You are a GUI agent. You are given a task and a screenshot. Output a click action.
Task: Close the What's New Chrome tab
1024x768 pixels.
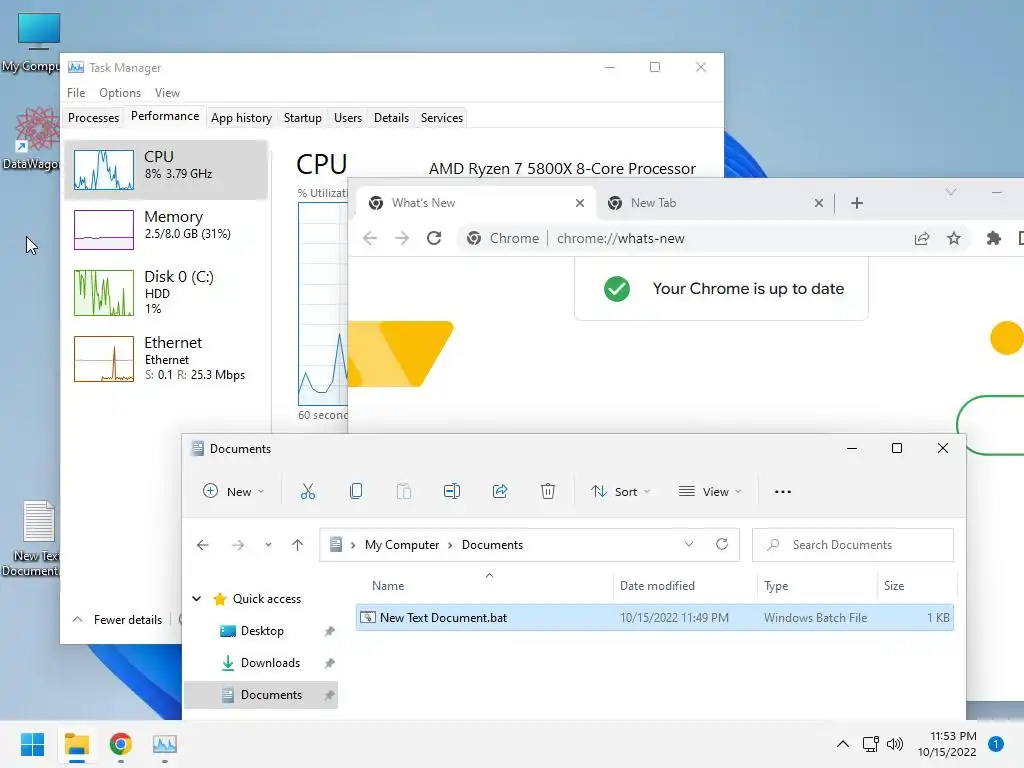click(580, 203)
